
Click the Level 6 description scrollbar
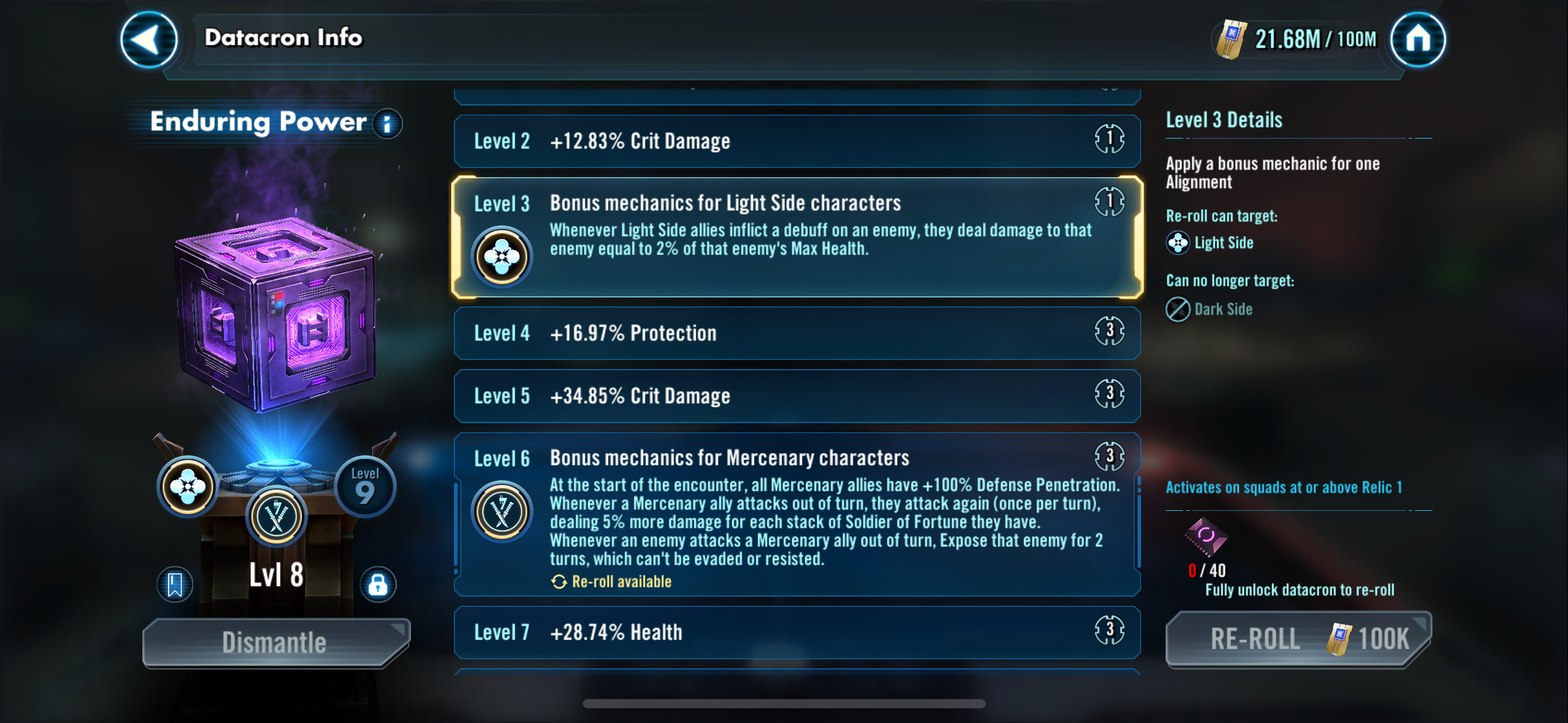(1139, 521)
